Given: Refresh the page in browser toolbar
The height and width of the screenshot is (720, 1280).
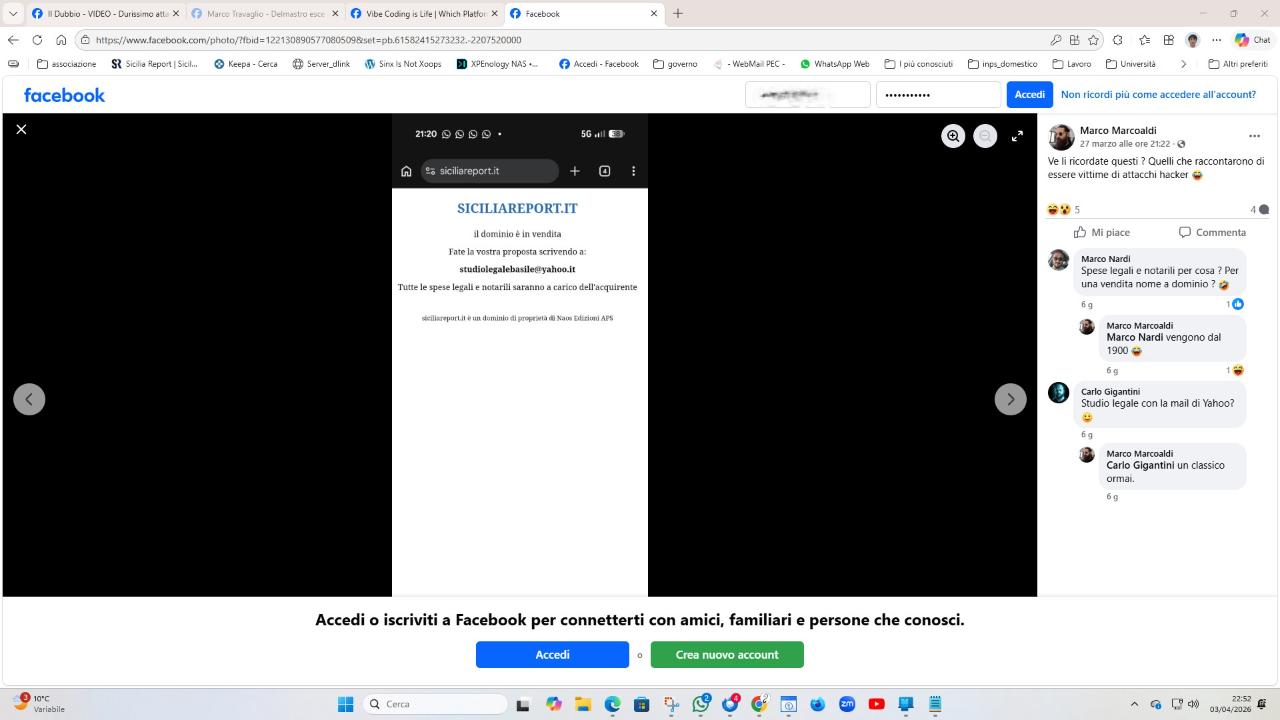Looking at the screenshot, I should click(x=37, y=40).
